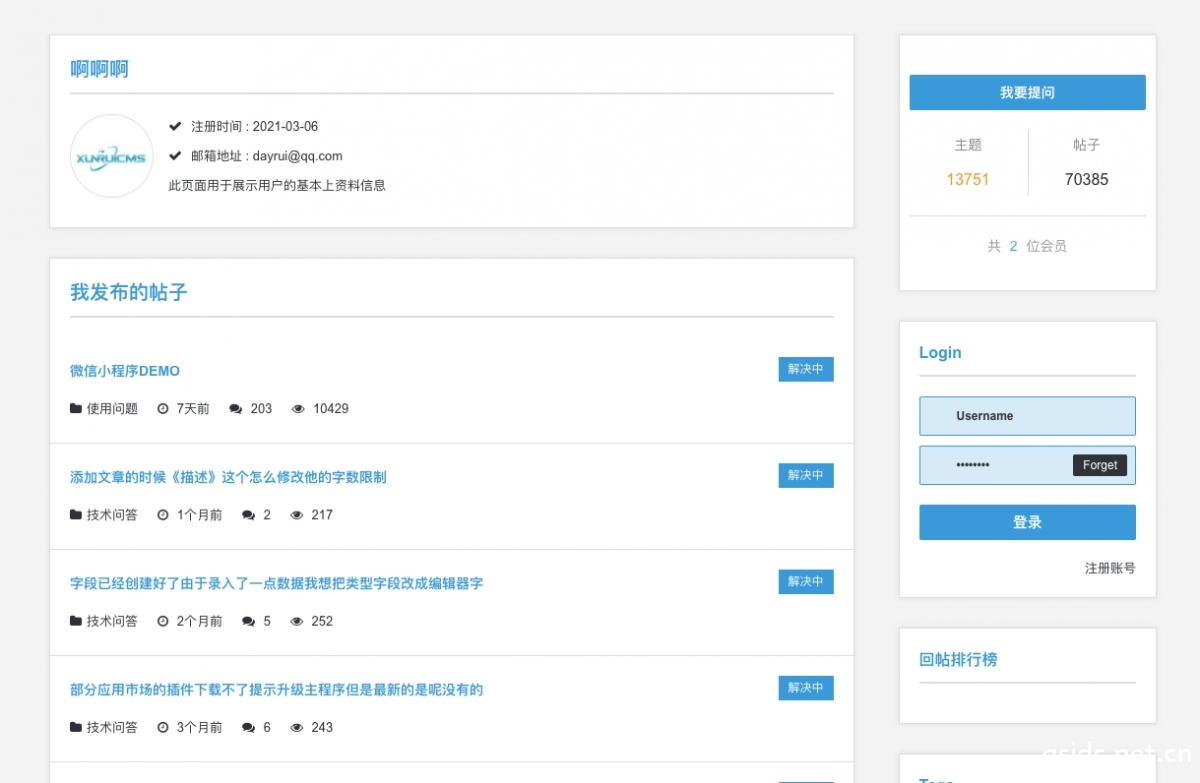The width and height of the screenshot is (1200, 783).
Task: Click 解决中 badge for 添加文章 post
Action: [x=806, y=475]
